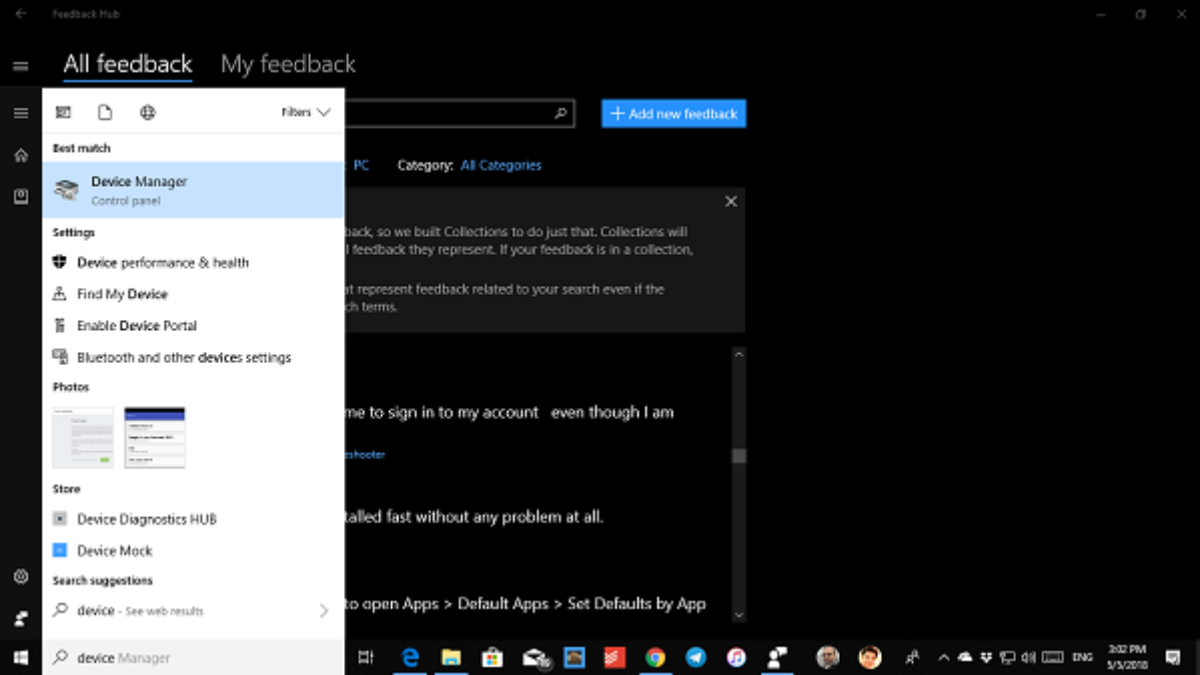Open the Feedback Hub hamburger menu
Screen dimensions: 1200x675
20,66
